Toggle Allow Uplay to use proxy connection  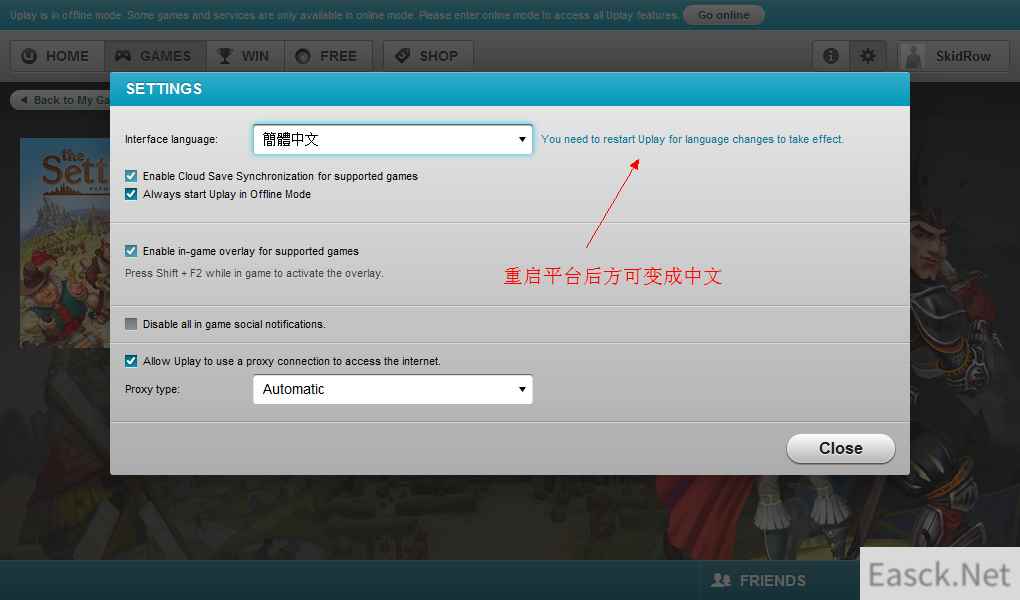pyautogui.click(x=131, y=361)
